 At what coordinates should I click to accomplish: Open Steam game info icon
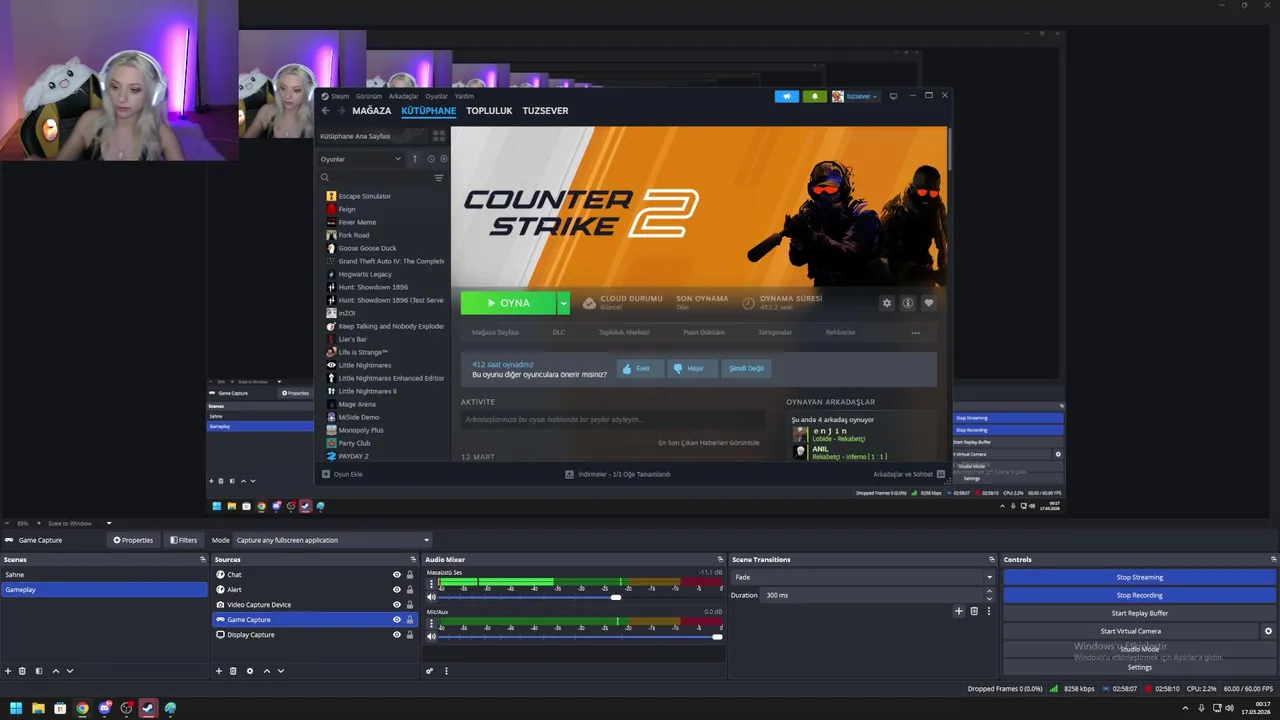908,303
